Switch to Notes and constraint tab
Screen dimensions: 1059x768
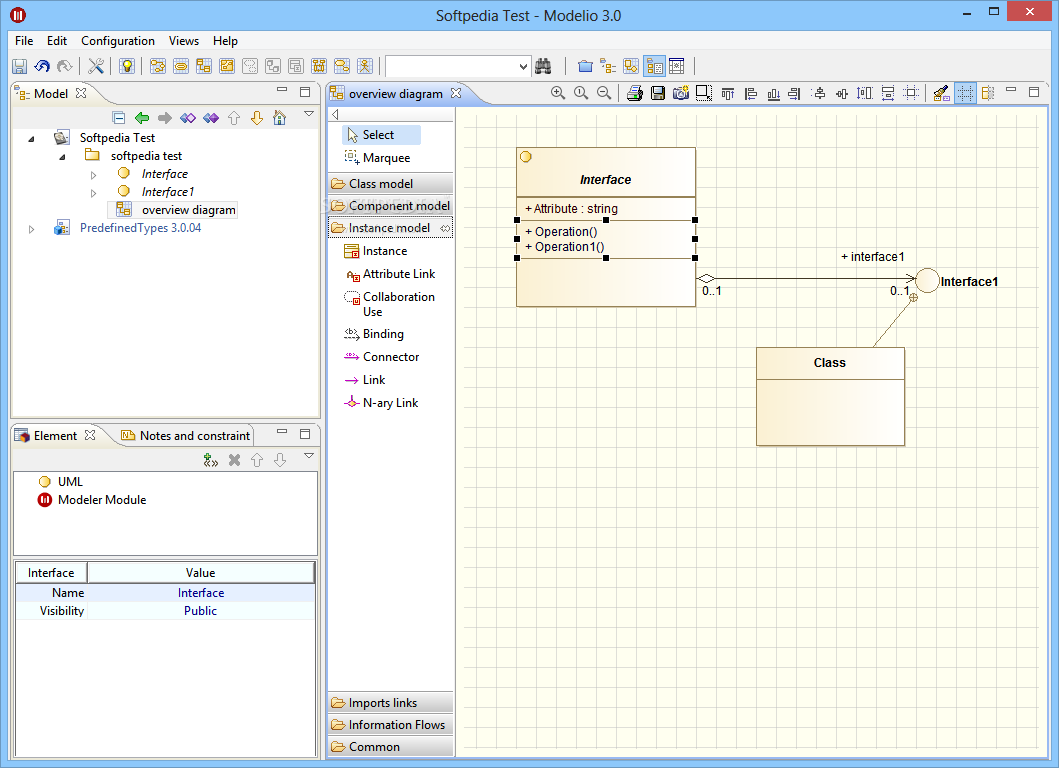[x=185, y=436]
